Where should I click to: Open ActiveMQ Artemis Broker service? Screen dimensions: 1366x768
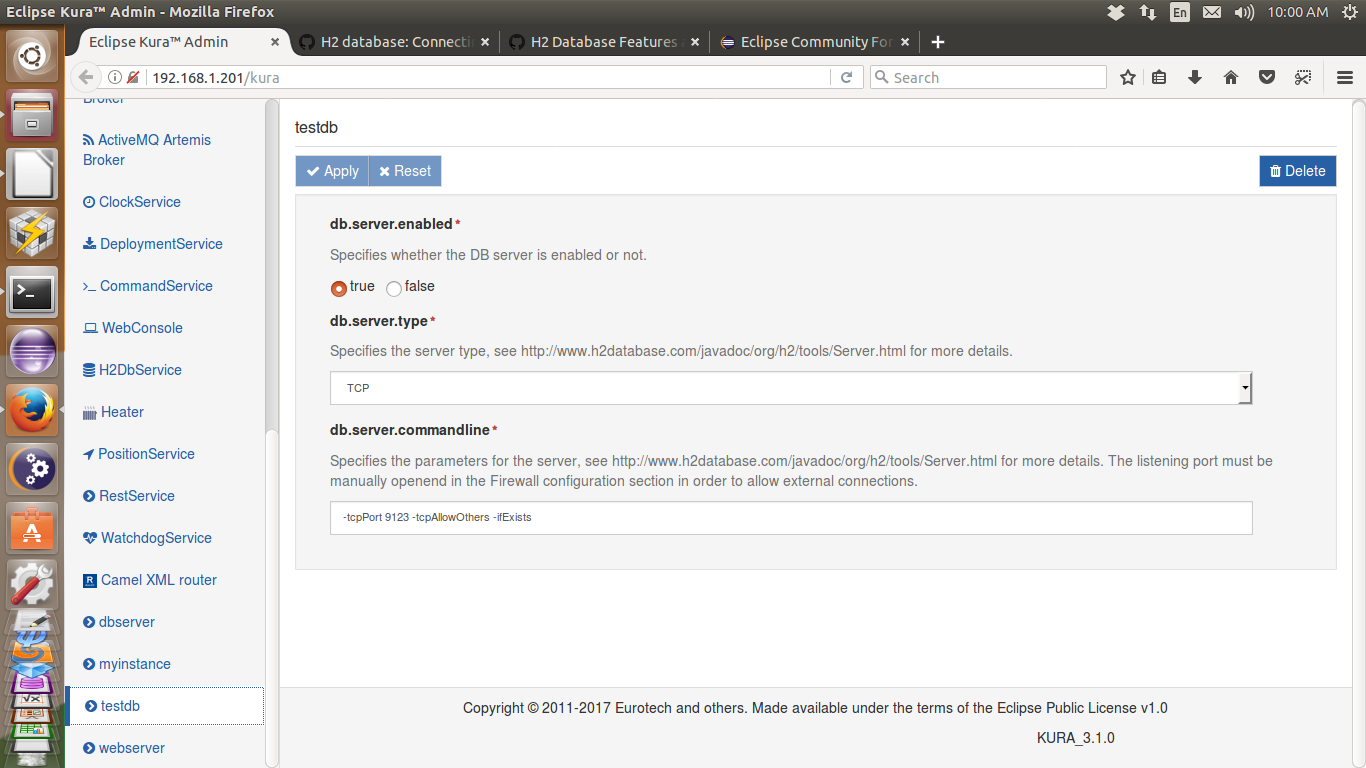pyautogui.click(x=147, y=150)
